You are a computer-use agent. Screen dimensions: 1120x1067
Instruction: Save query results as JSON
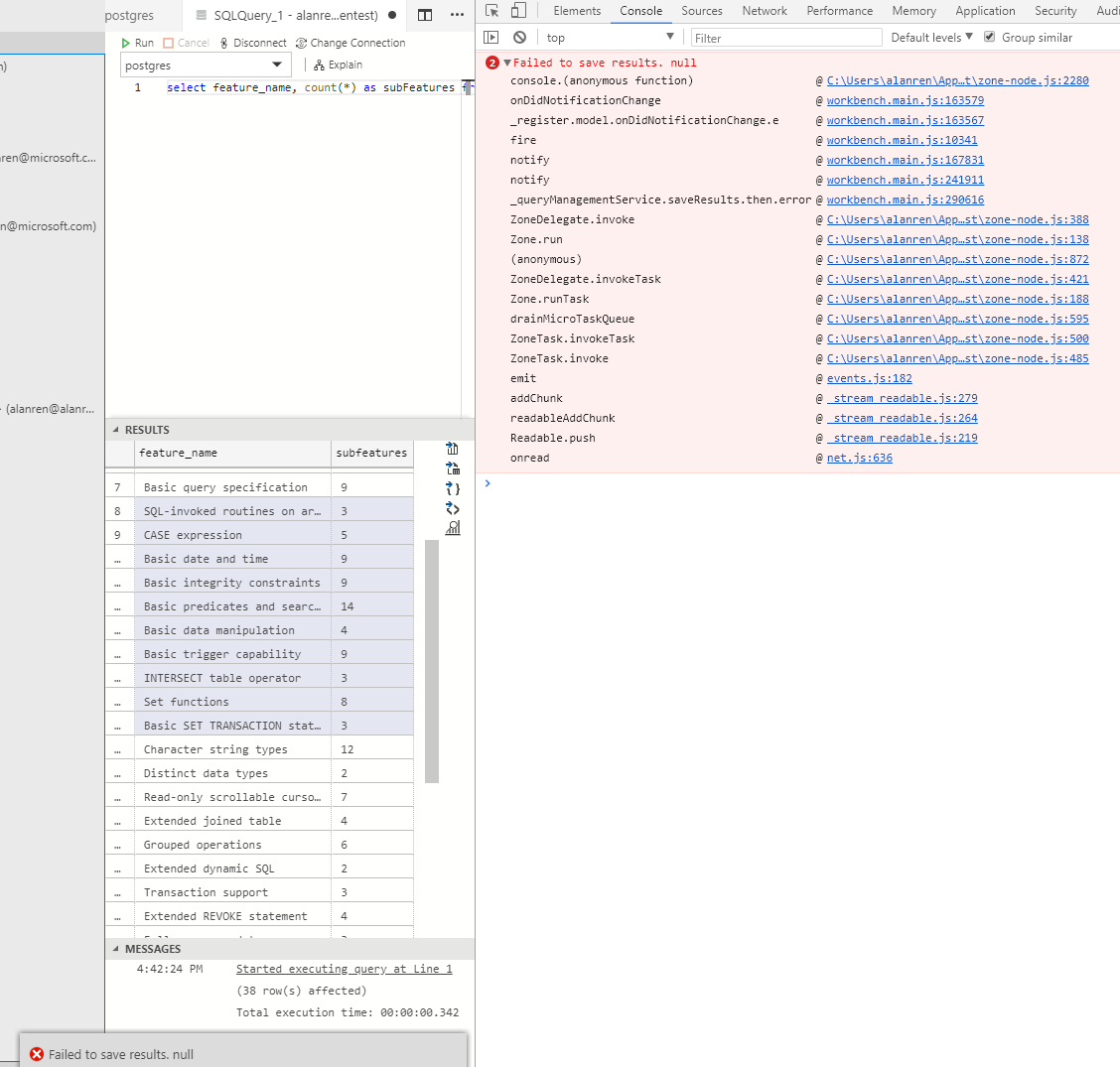coord(452,488)
